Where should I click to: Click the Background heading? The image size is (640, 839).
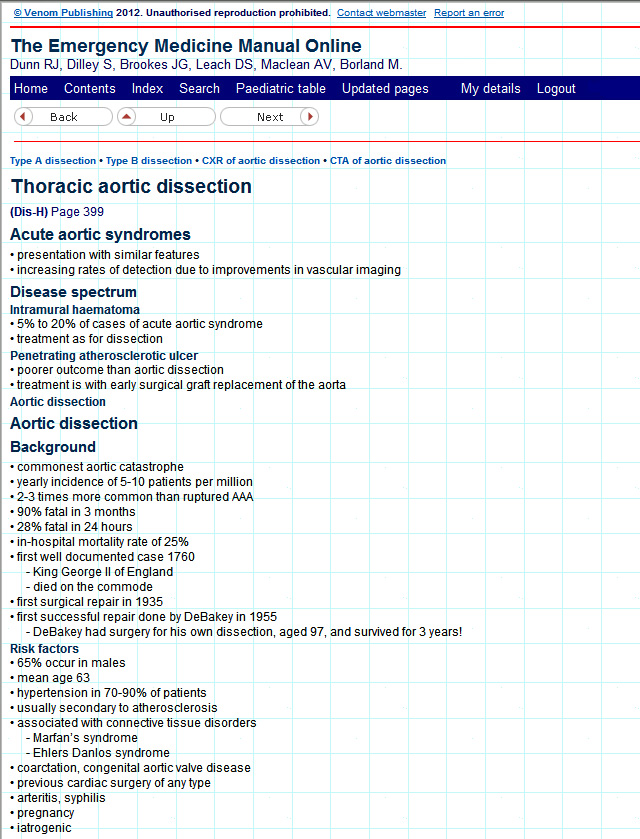click(52, 447)
